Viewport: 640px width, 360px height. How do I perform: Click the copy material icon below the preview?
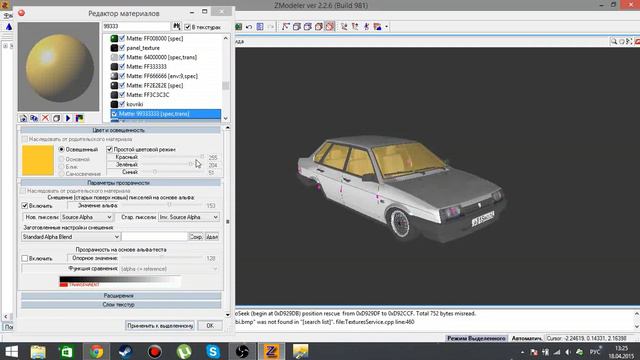[34, 118]
